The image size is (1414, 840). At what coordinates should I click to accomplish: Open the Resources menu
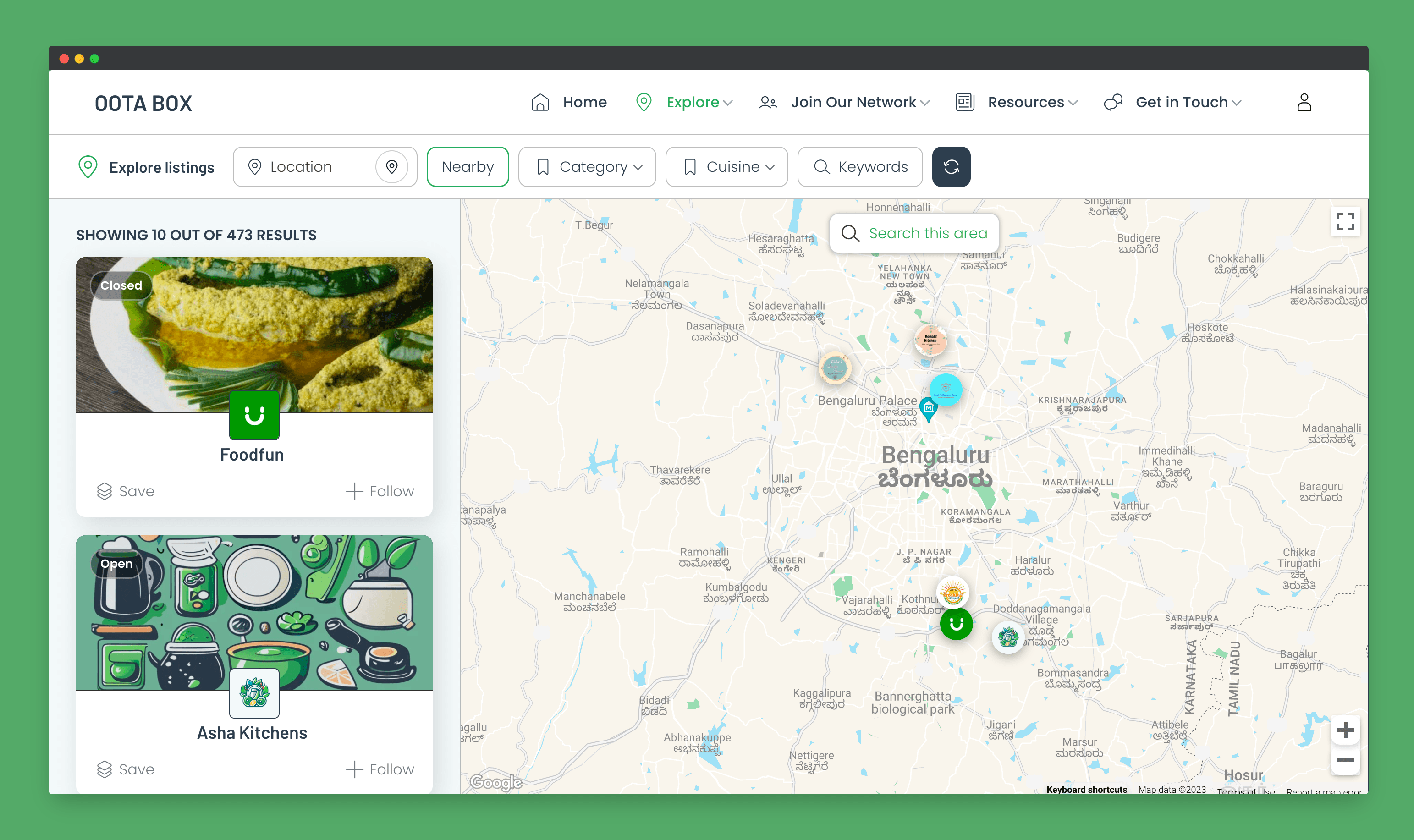[x=1017, y=103]
